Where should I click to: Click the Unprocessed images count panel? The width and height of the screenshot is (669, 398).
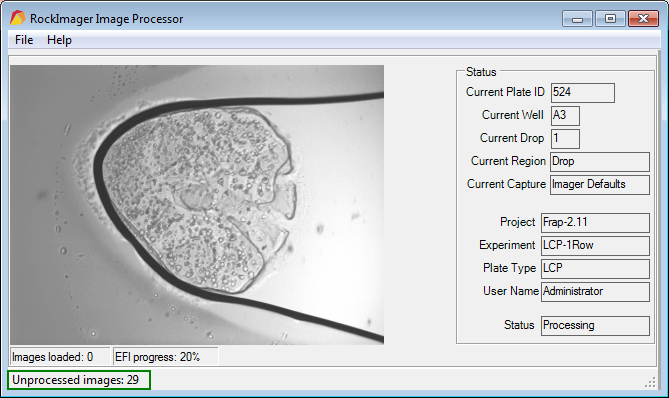coord(79,380)
